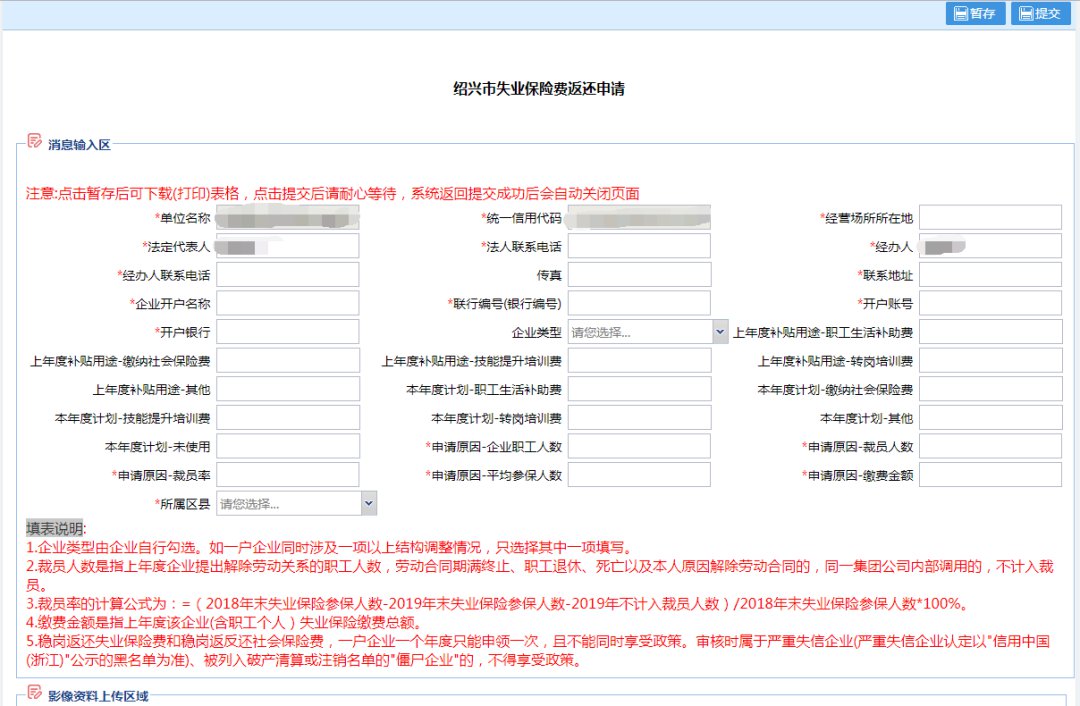Screen dimensions: 1080x706
Task: Click into the 传真 field
Action: (639, 275)
